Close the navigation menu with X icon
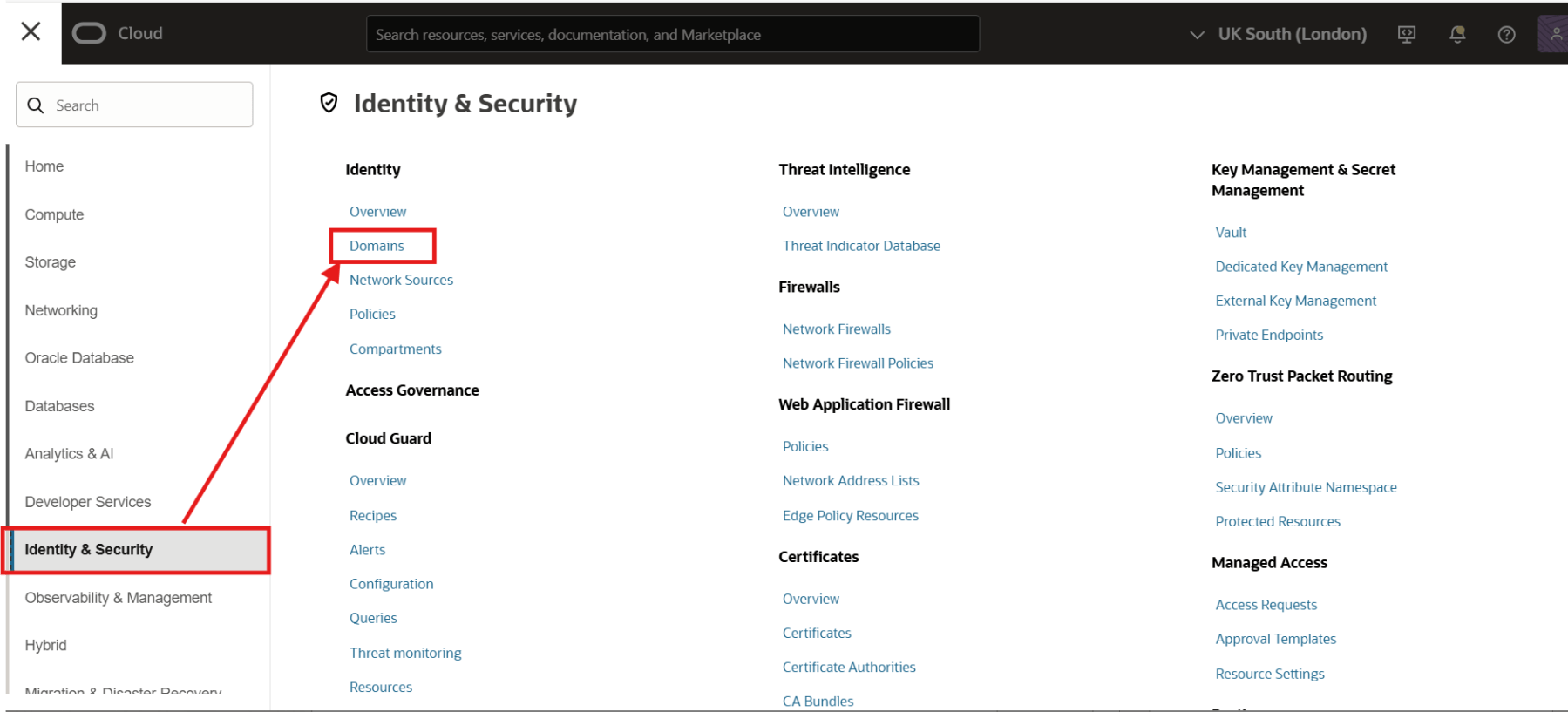Screen dimensions: 1568x712 (31, 32)
